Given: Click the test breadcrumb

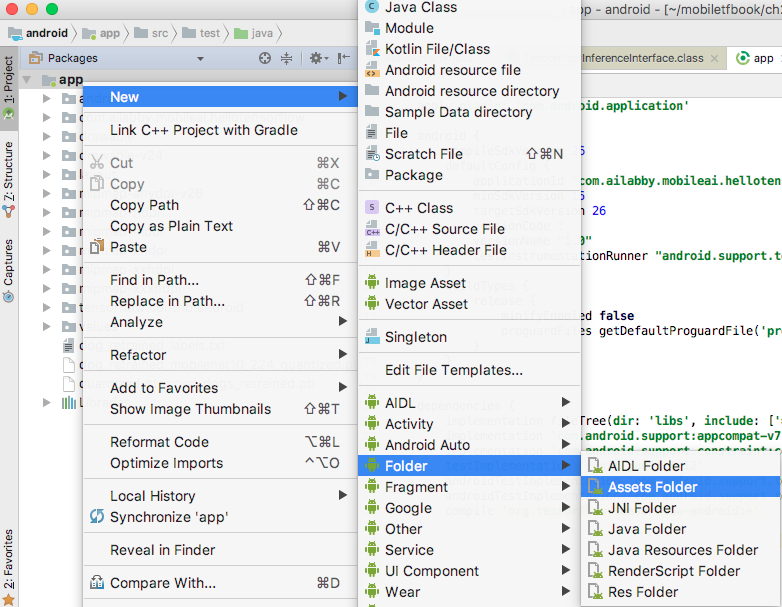Looking at the screenshot, I should [x=201, y=33].
